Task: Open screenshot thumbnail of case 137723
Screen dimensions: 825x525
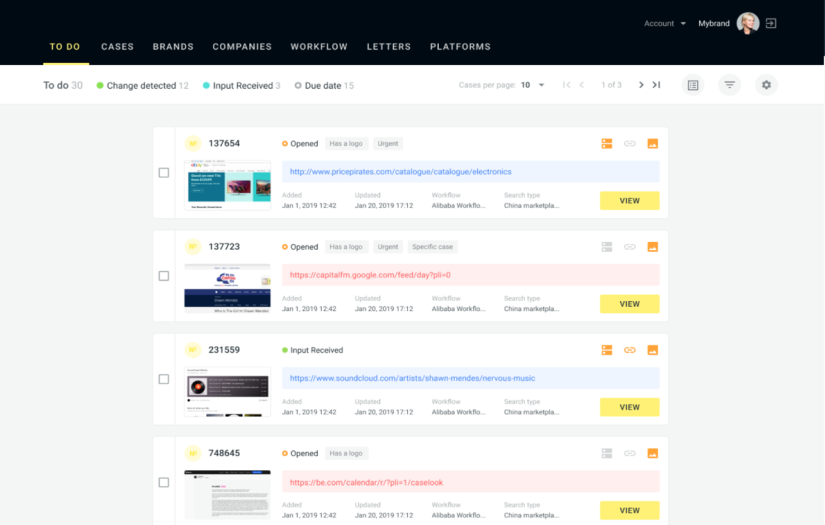Action: coord(227,288)
